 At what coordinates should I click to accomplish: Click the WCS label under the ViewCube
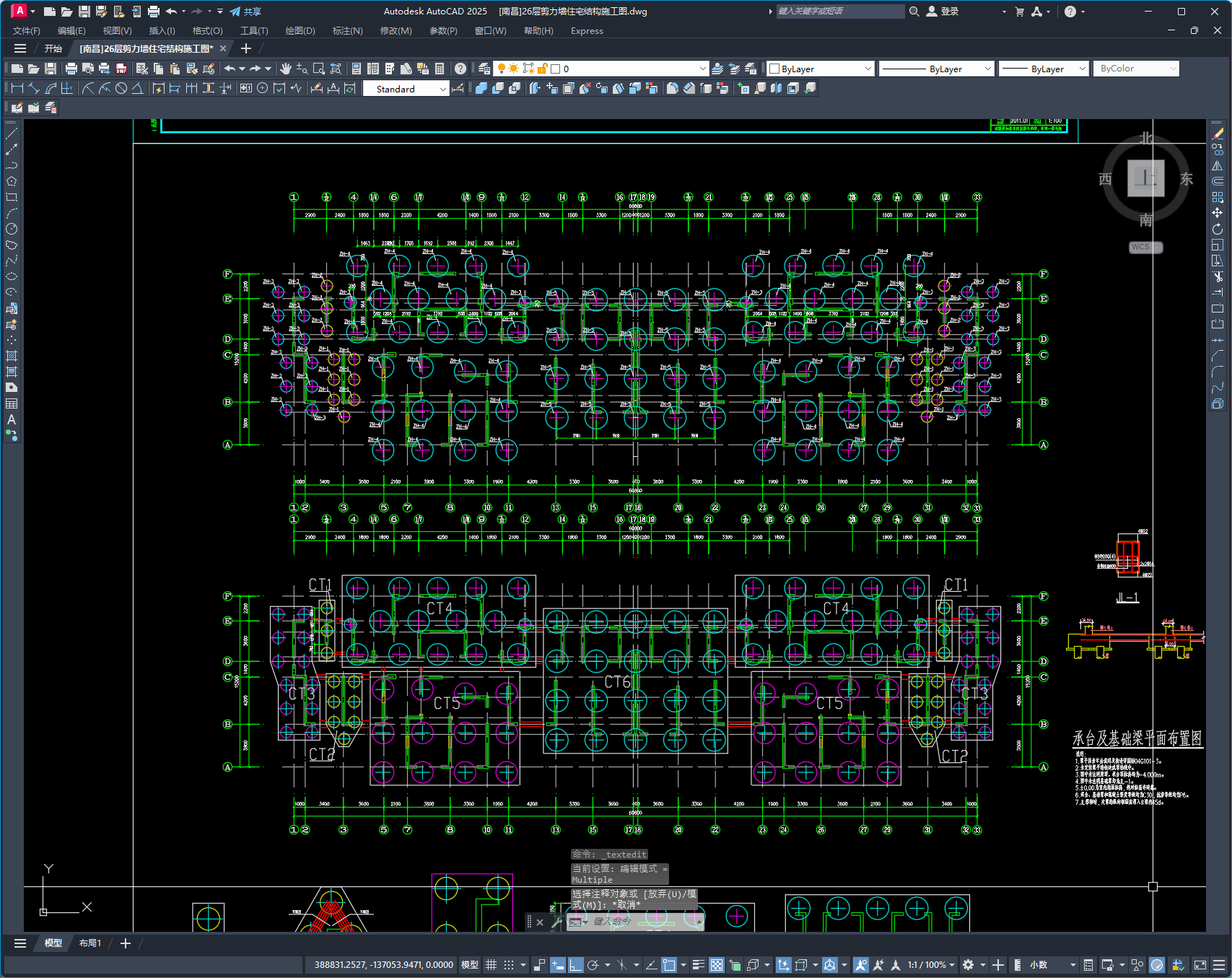(1145, 247)
